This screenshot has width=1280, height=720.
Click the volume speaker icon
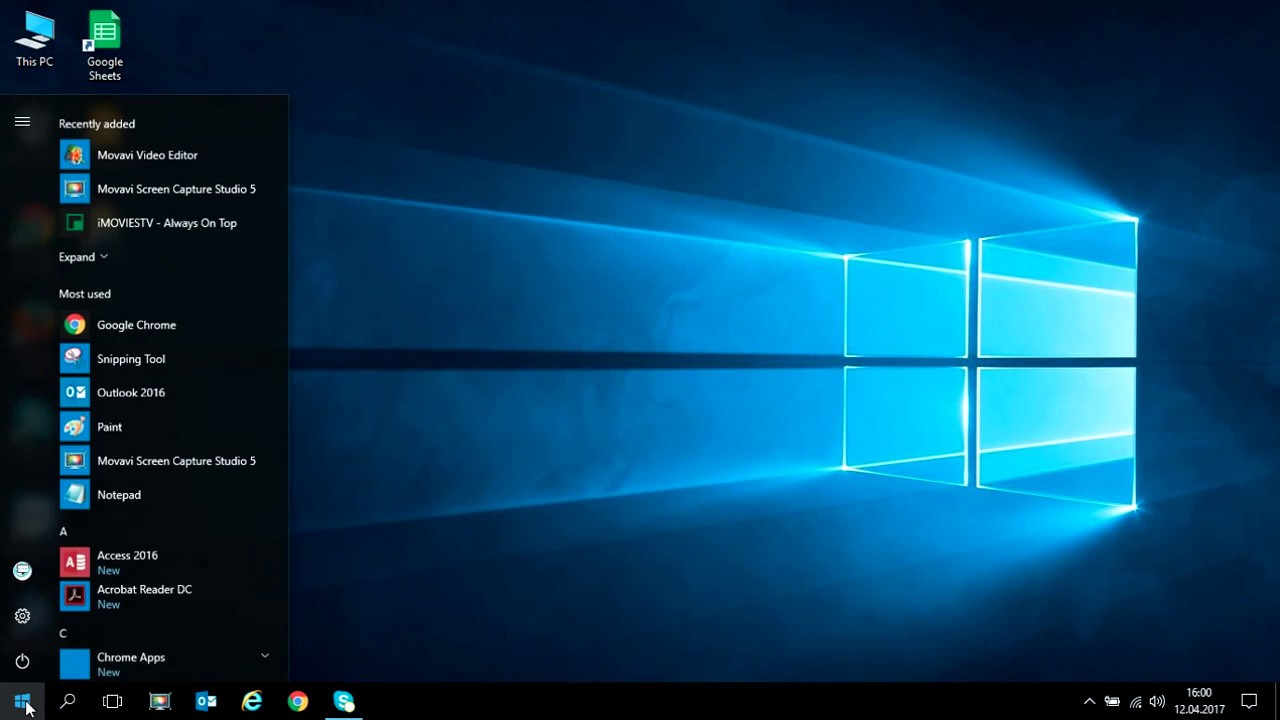pyautogui.click(x=1157, y=701)
